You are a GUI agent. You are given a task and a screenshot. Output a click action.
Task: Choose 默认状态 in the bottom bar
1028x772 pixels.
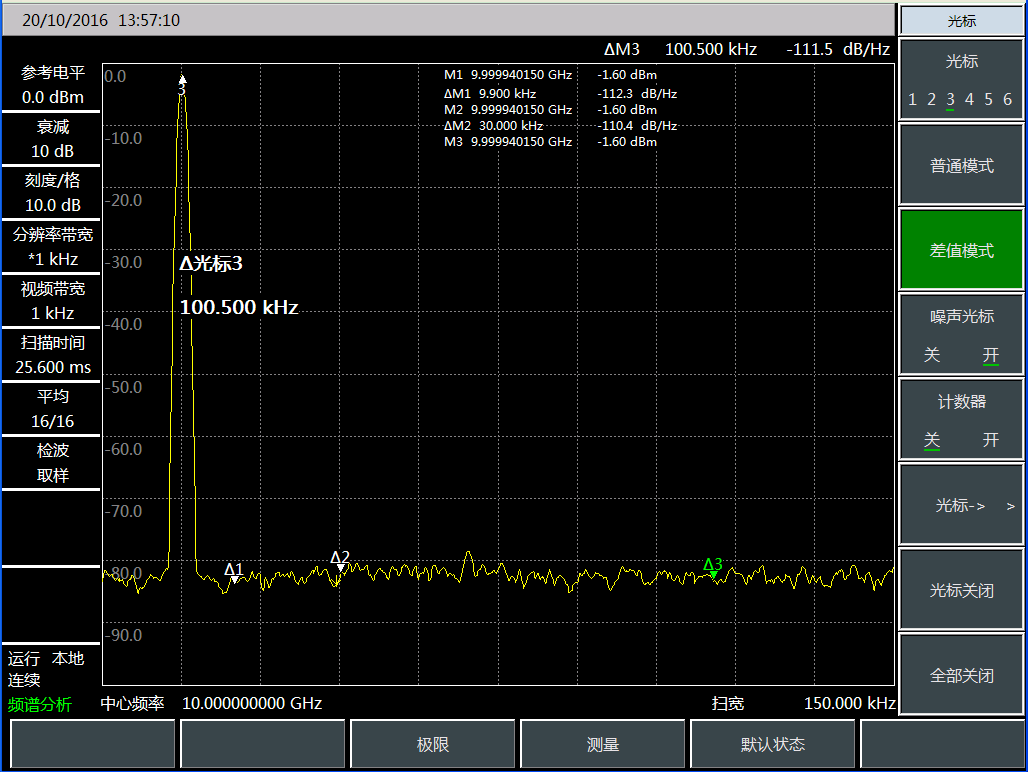[x=773, y=745]
